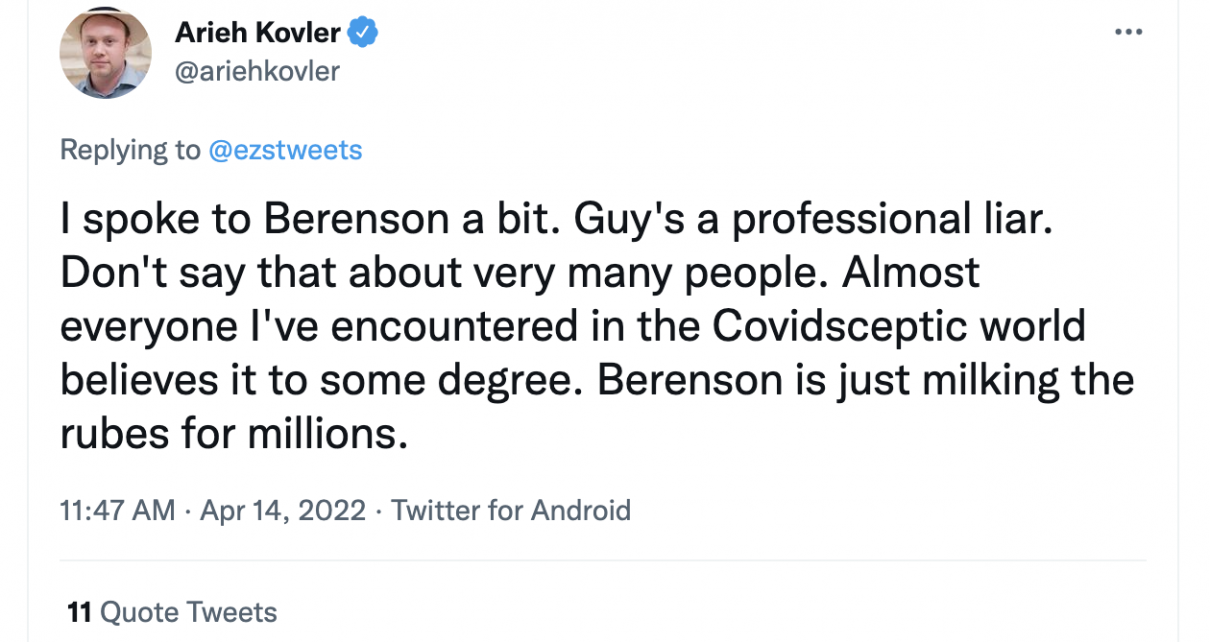Click the 11:47 AM timestamp
This screenshot has width=1210, height=642.
click(117, 510)
